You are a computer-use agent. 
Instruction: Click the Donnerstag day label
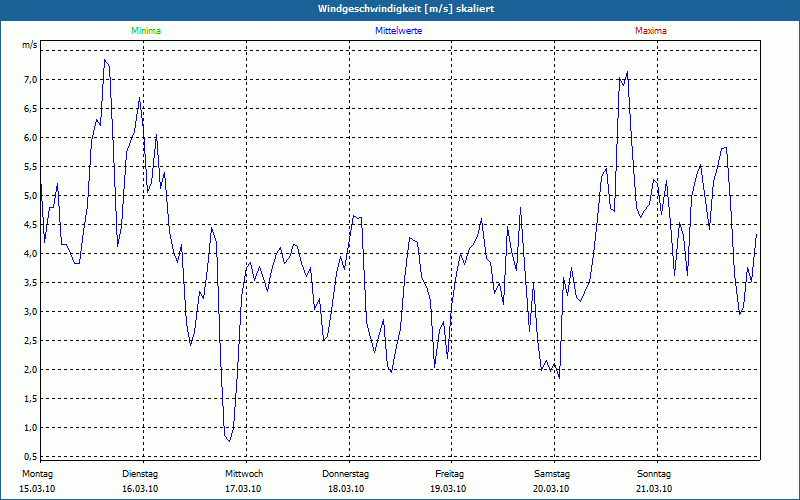click(x=345, y=474)
